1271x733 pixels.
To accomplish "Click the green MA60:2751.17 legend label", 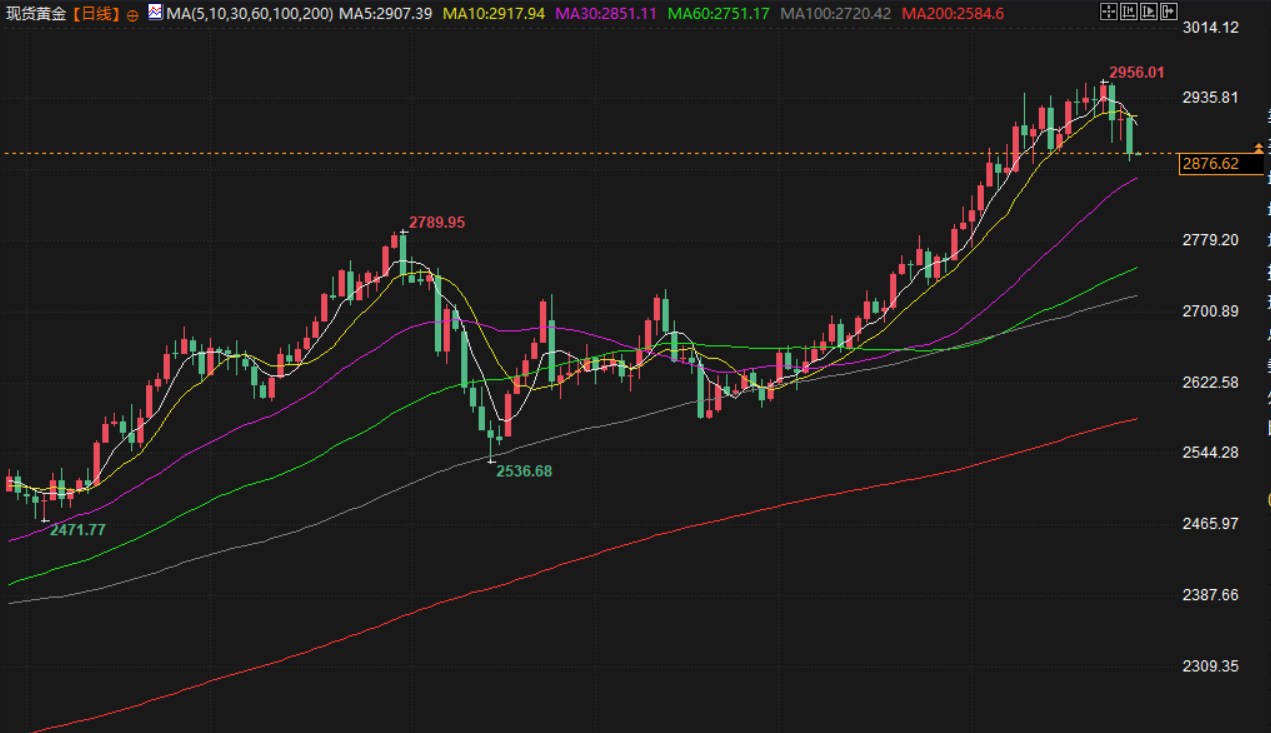I will 718,14.
